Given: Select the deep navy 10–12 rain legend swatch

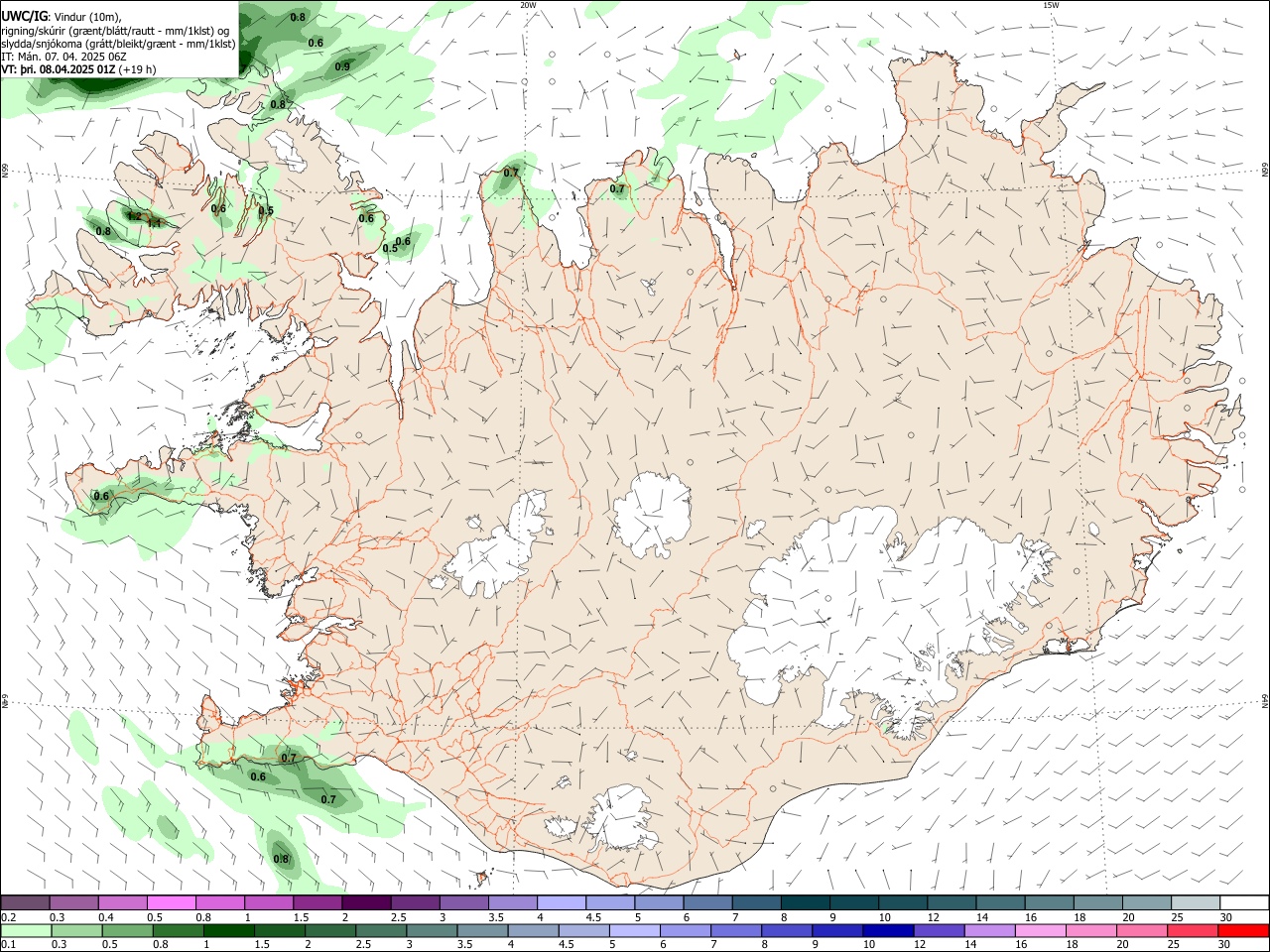Looking at the screenshot, I should coord(889,930).
